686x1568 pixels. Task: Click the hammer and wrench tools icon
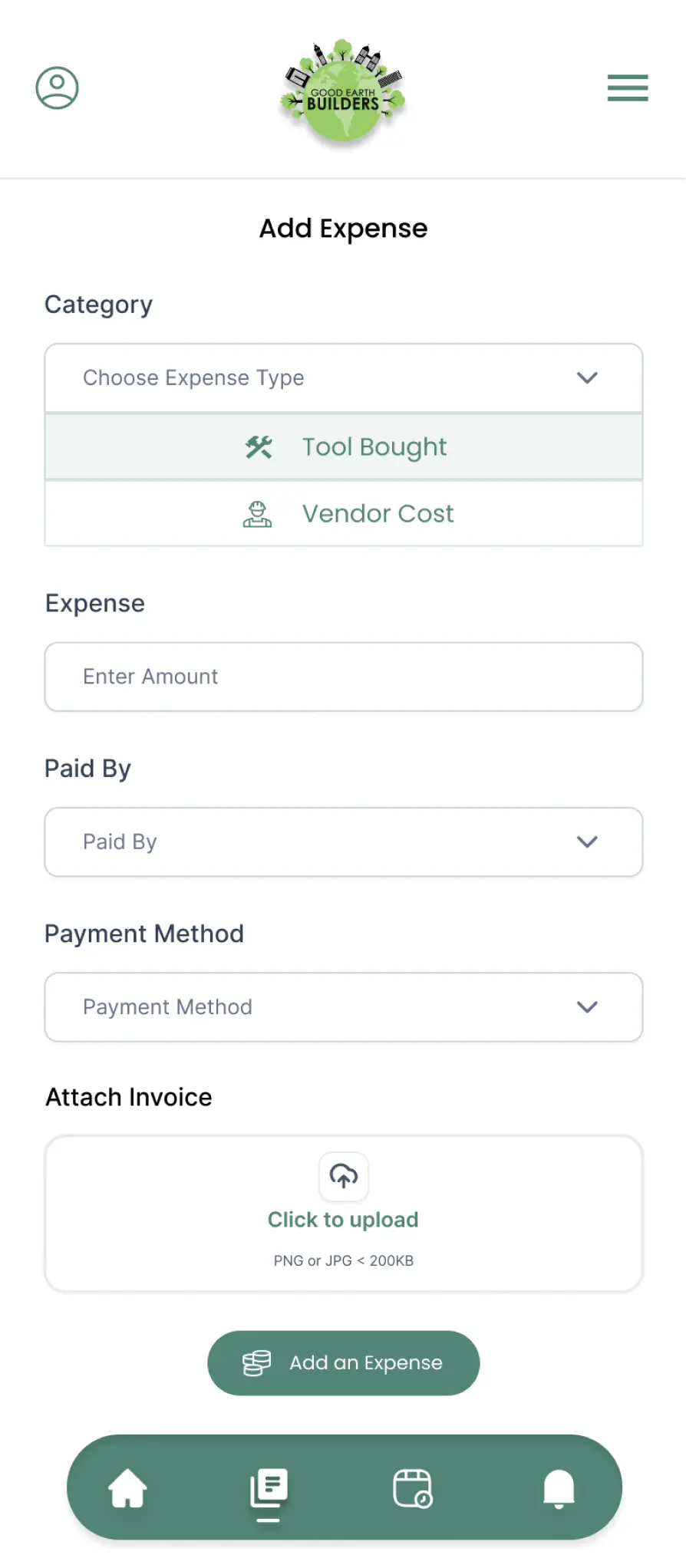pos(259,447)
